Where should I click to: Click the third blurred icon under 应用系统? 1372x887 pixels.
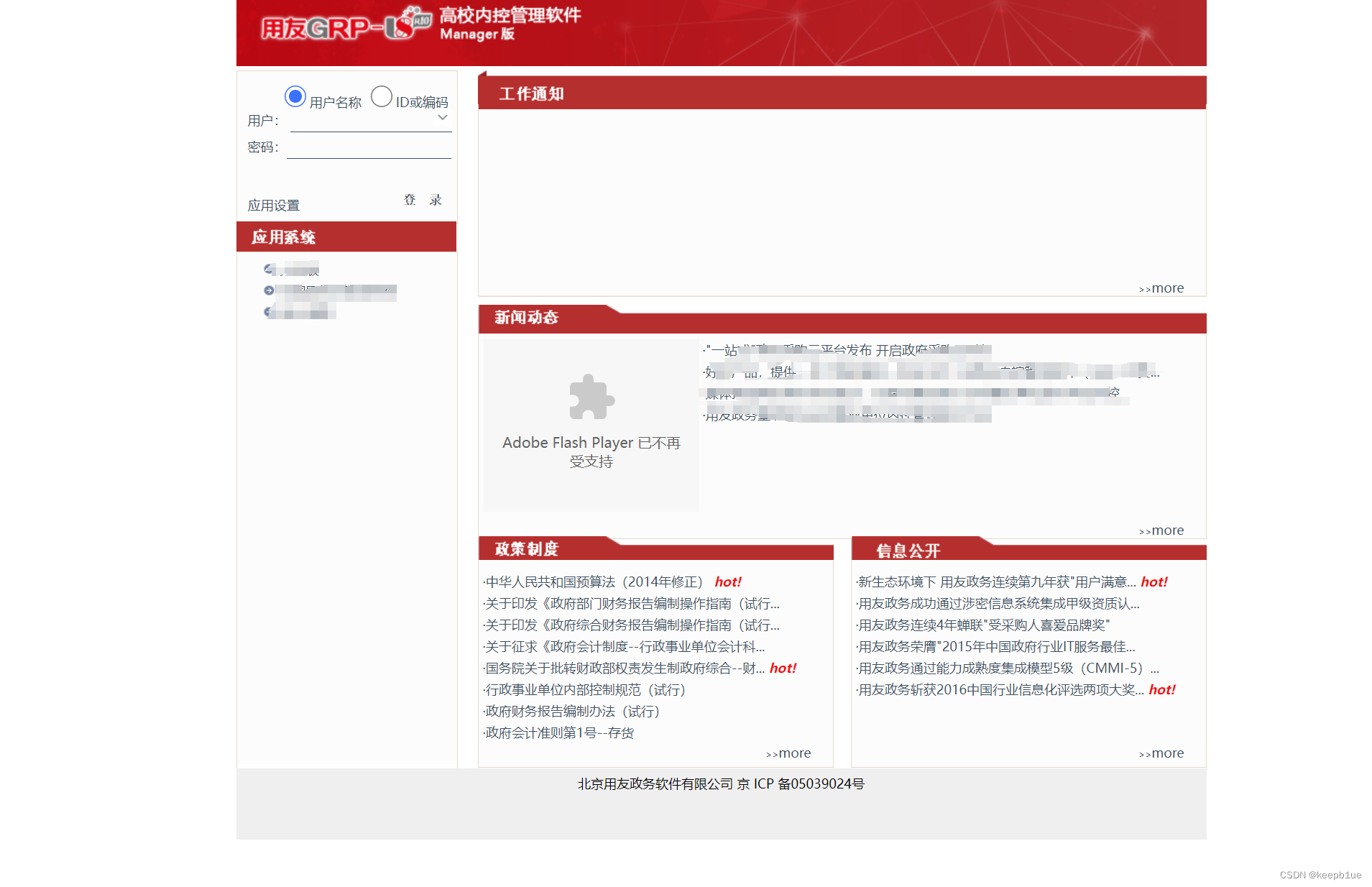click(269, 312)
